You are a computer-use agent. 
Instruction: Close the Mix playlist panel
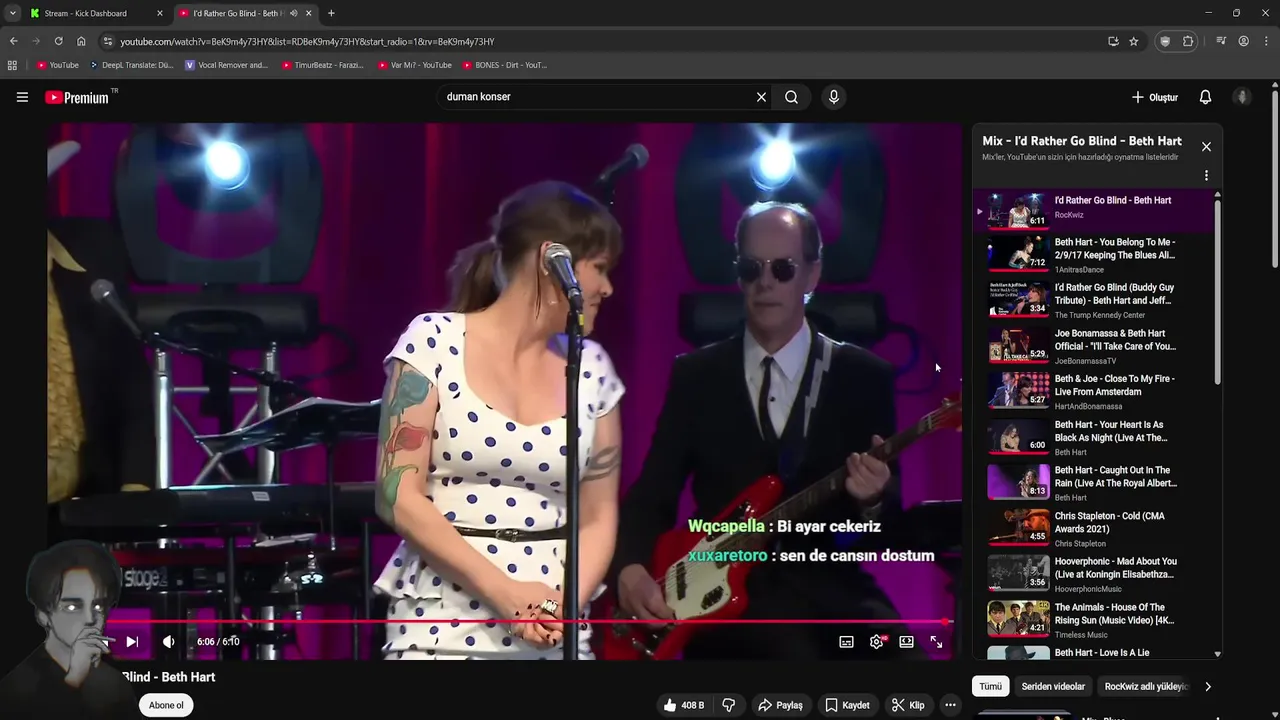click(x=1206, y=147)
